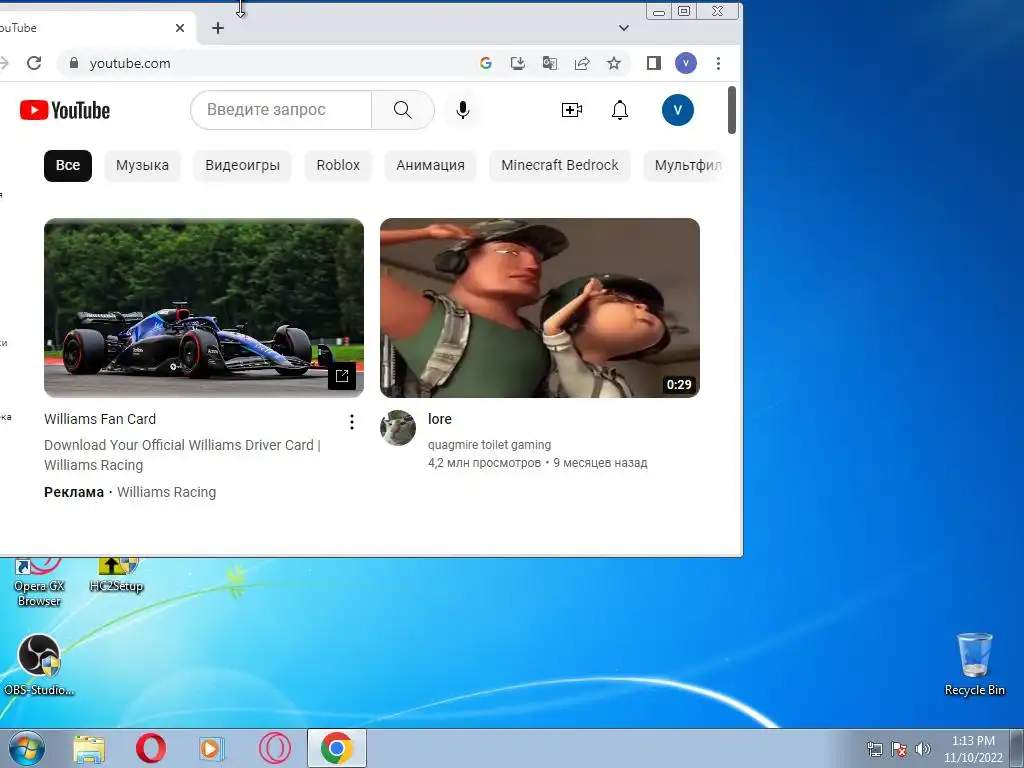Launch Opera from taskbar
Screen dimensions: 1024x768
point(150,748)
